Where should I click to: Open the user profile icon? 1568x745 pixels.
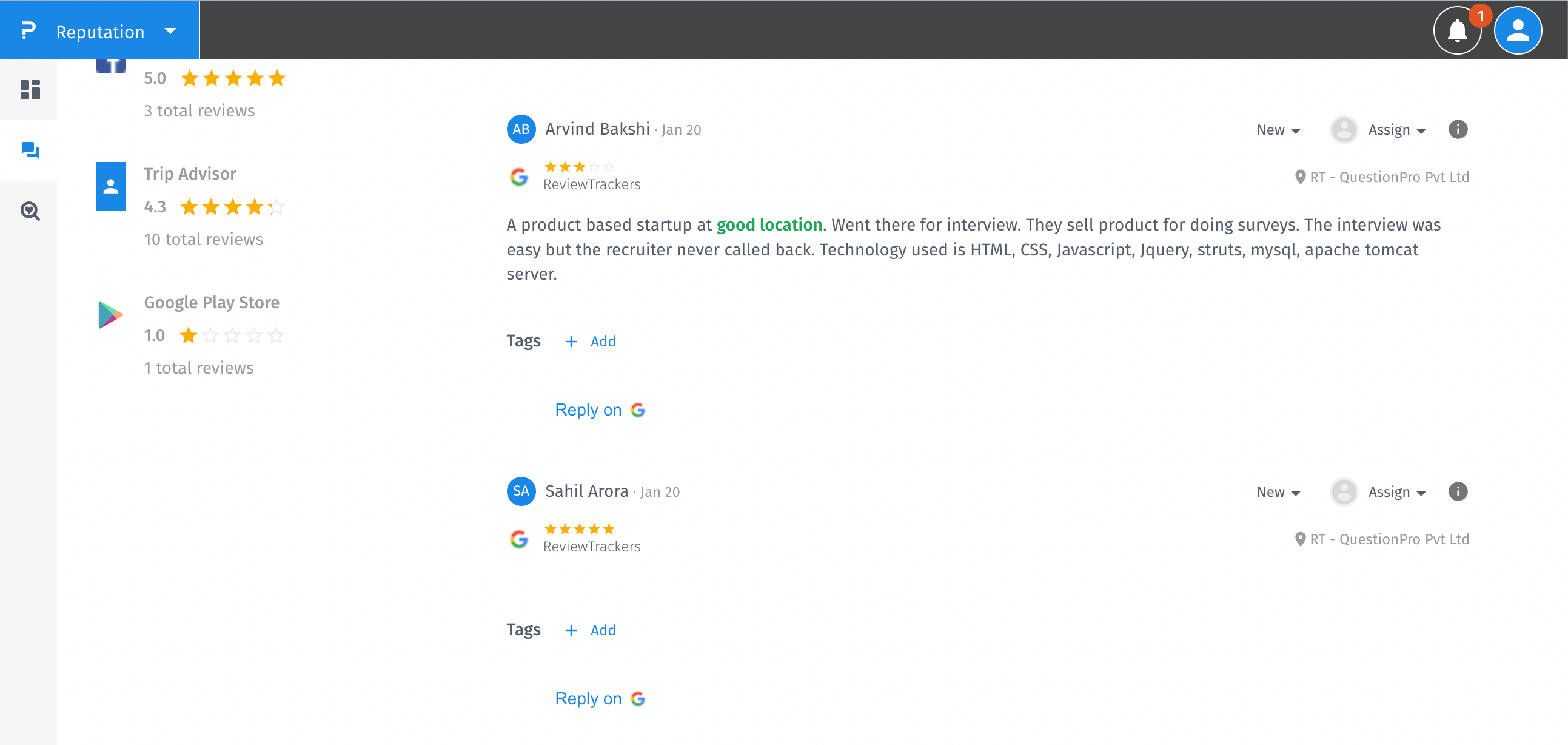[1518, 30]
